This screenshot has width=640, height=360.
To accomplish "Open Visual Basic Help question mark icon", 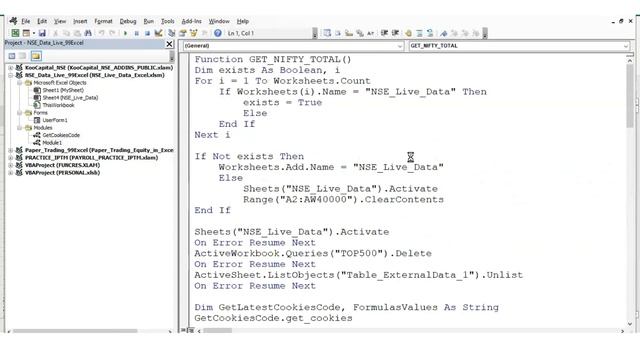I will coord(218,33).
